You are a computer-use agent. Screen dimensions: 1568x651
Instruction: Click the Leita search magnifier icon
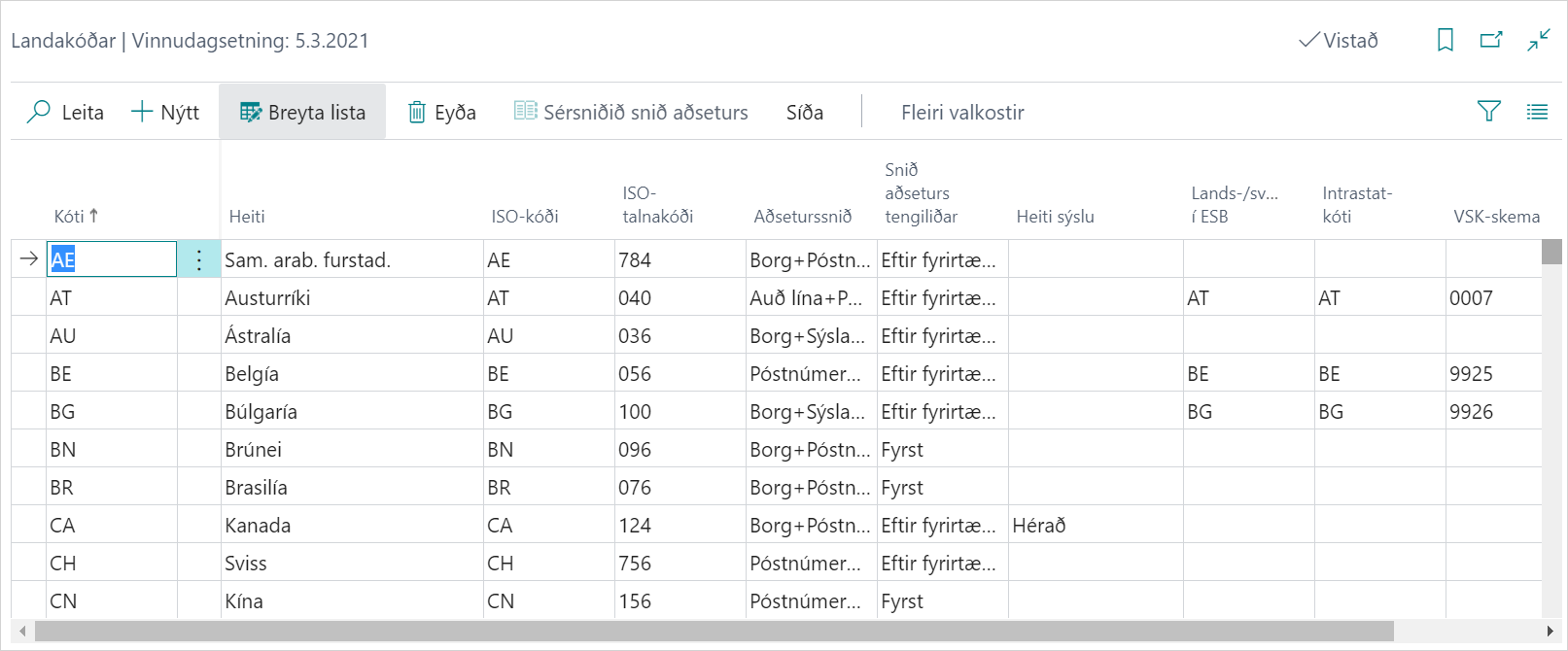coord(39,112)
